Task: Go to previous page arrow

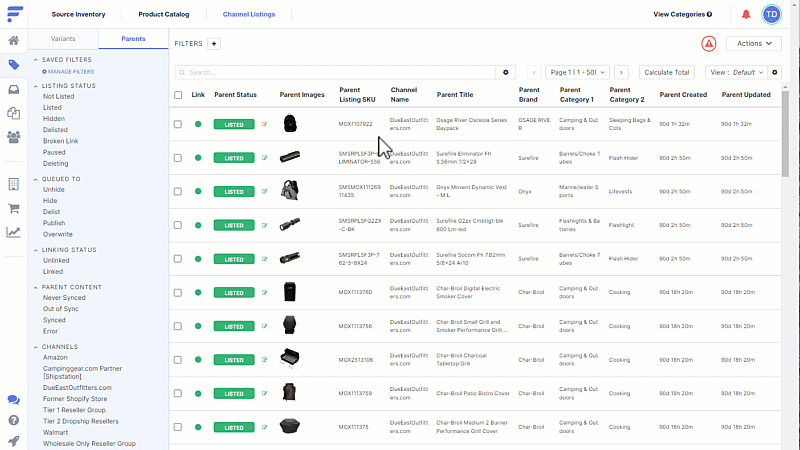Action: 534,72
